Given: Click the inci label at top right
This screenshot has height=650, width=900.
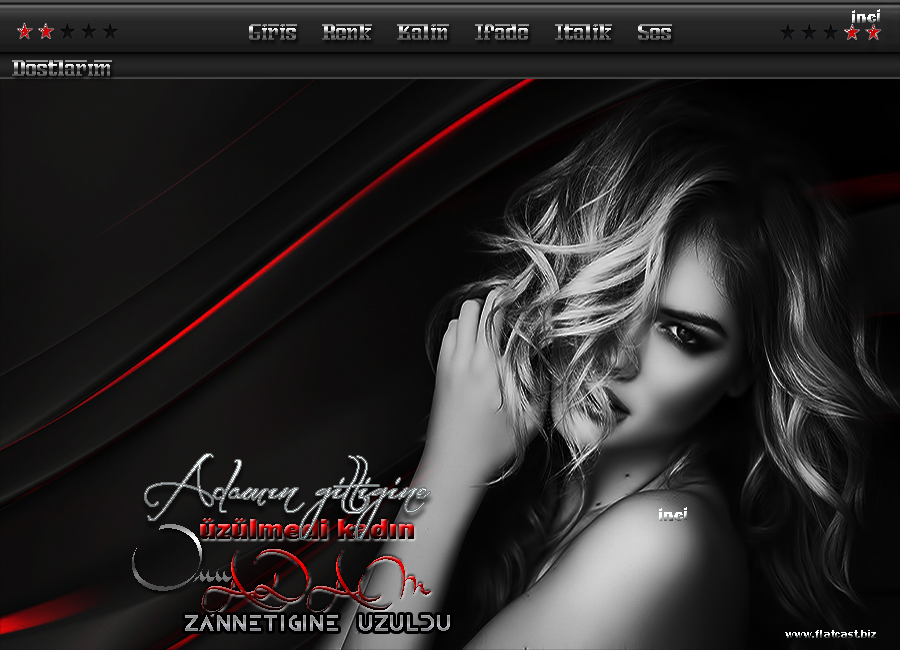Looking at the screenshot, I should click(865, 16).
